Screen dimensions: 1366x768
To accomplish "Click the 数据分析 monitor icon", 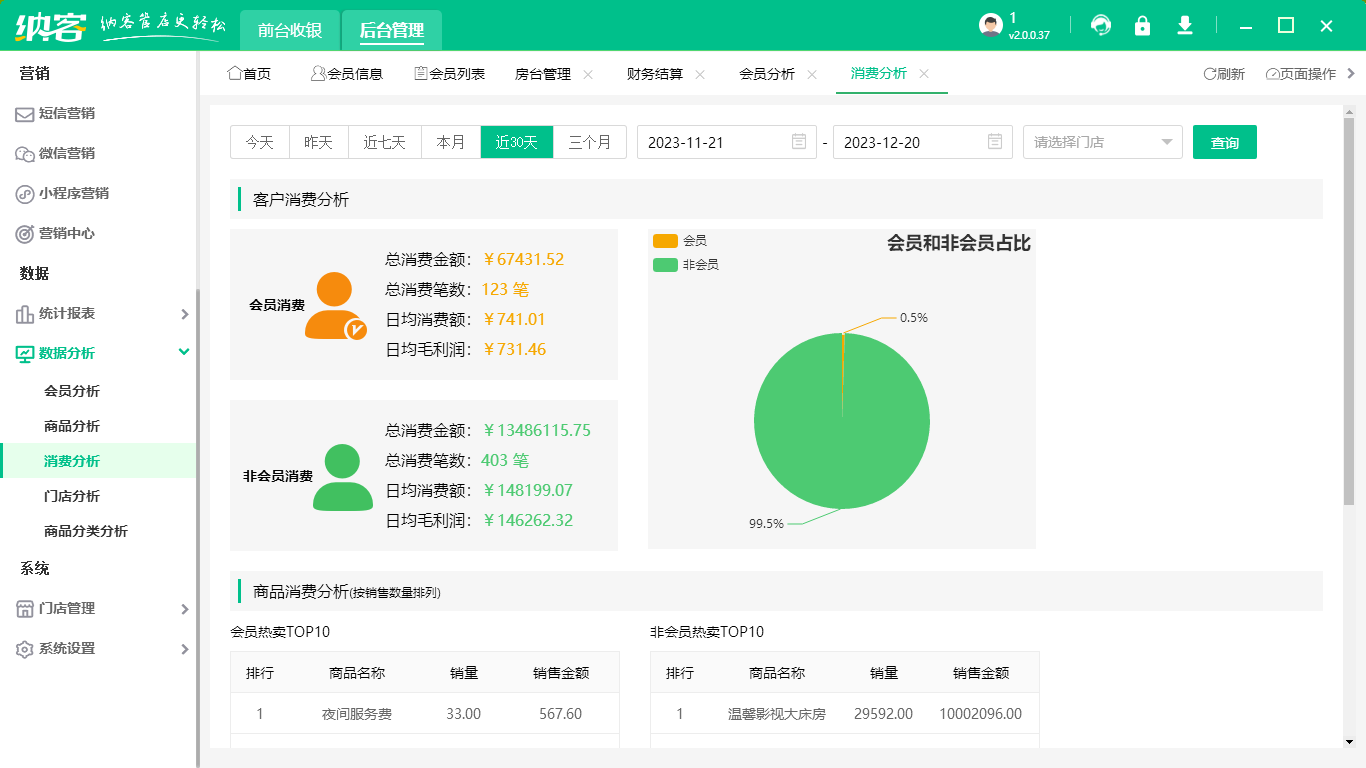I will 25,353.
